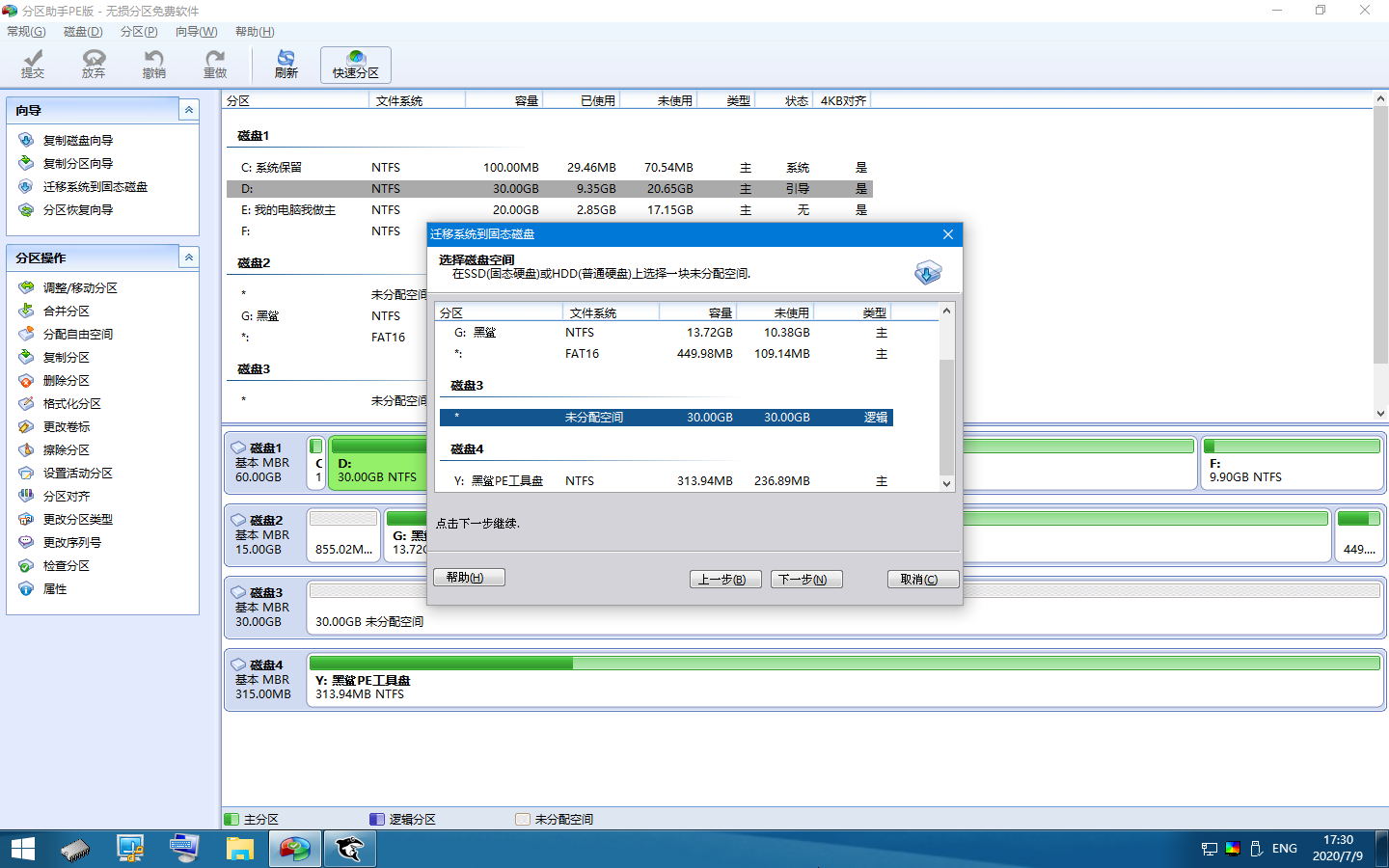This screenshot has width=1389, height=868.
Task: Click 上一步(B) button in the dialog
Action: 725,580
